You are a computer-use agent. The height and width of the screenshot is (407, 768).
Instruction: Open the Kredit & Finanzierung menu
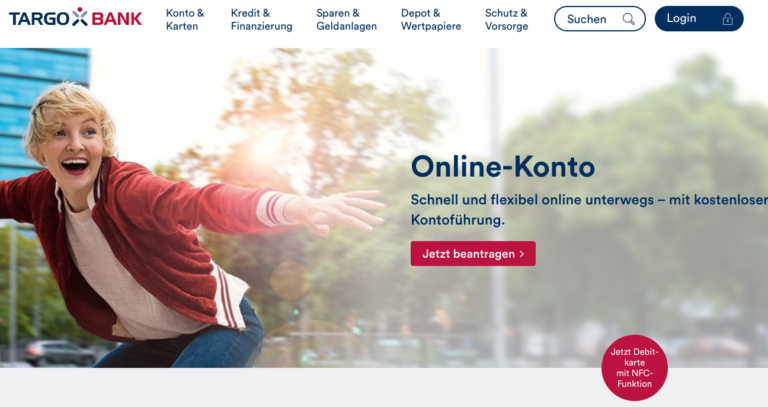262,20
